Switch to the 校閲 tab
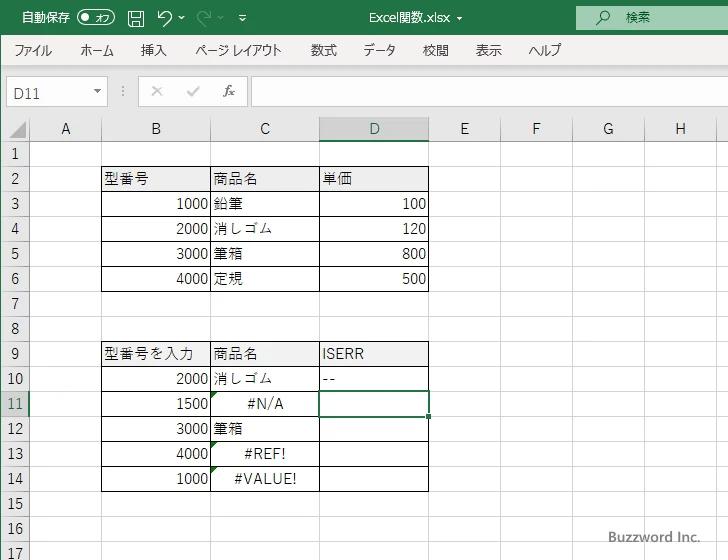 pyautogui.click(x=436, y=50)
